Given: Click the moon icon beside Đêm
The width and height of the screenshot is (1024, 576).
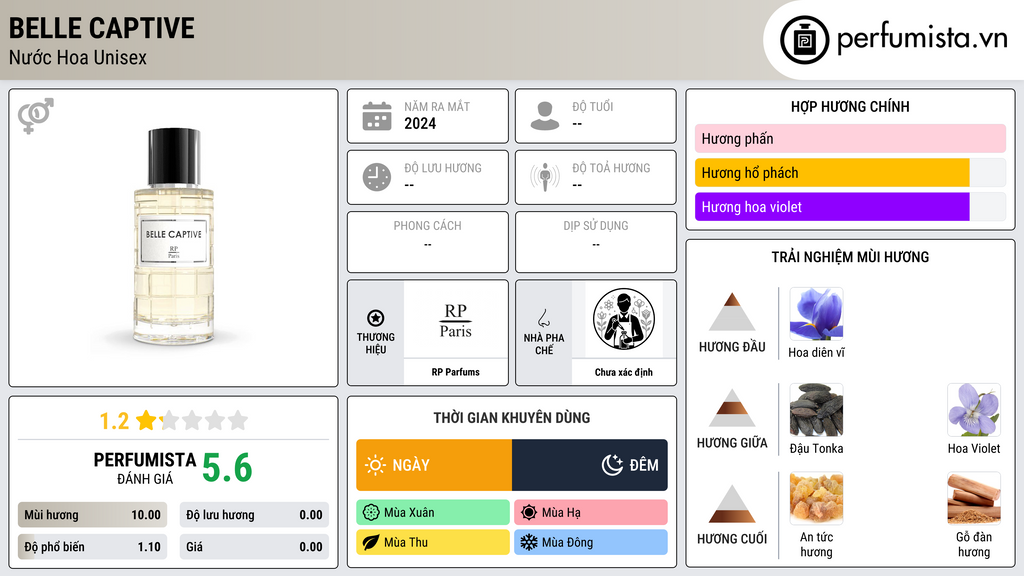Looking at the screenshot, I should coord(612,465).
